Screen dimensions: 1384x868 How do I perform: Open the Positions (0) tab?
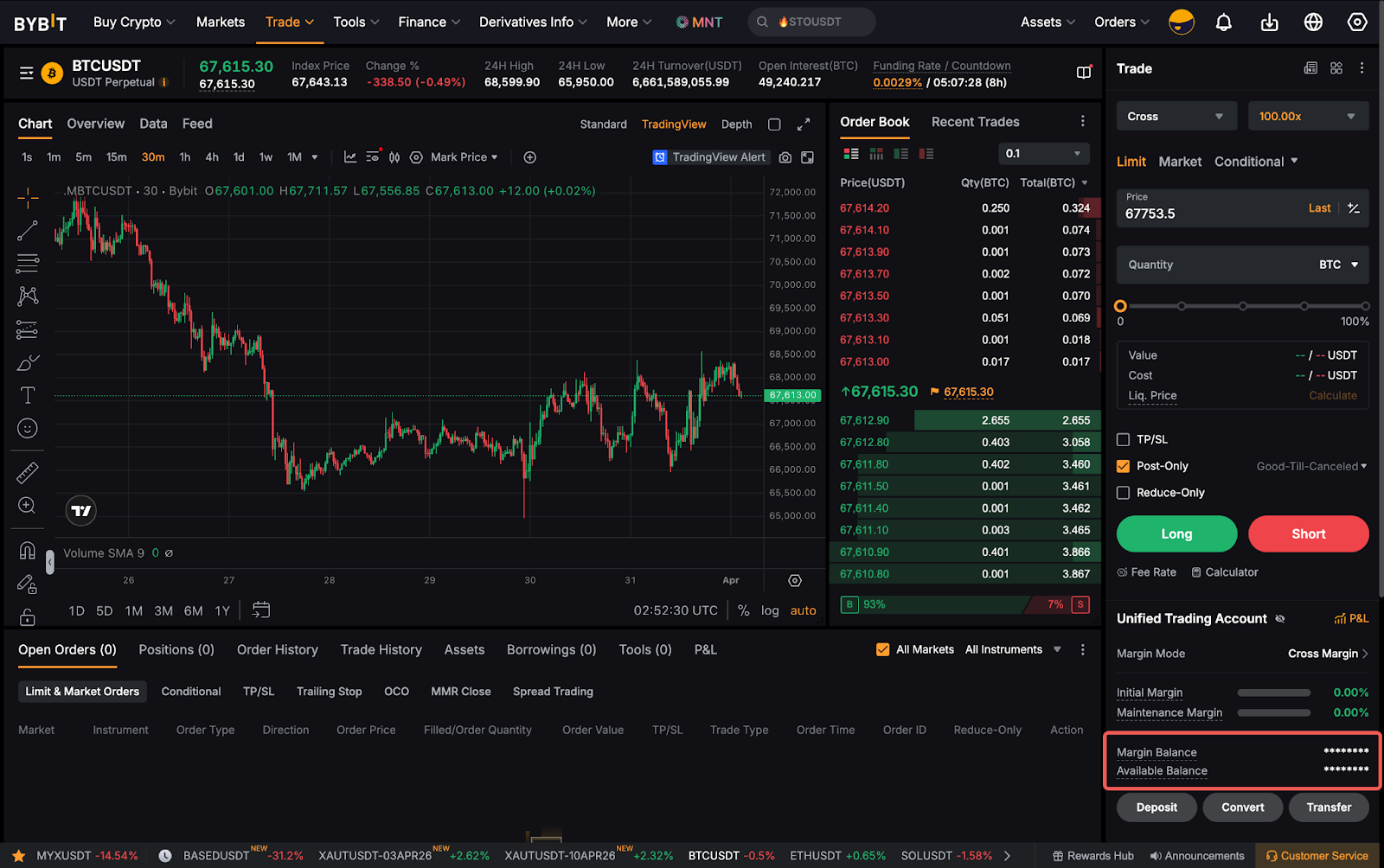click(x=176, y=649)
